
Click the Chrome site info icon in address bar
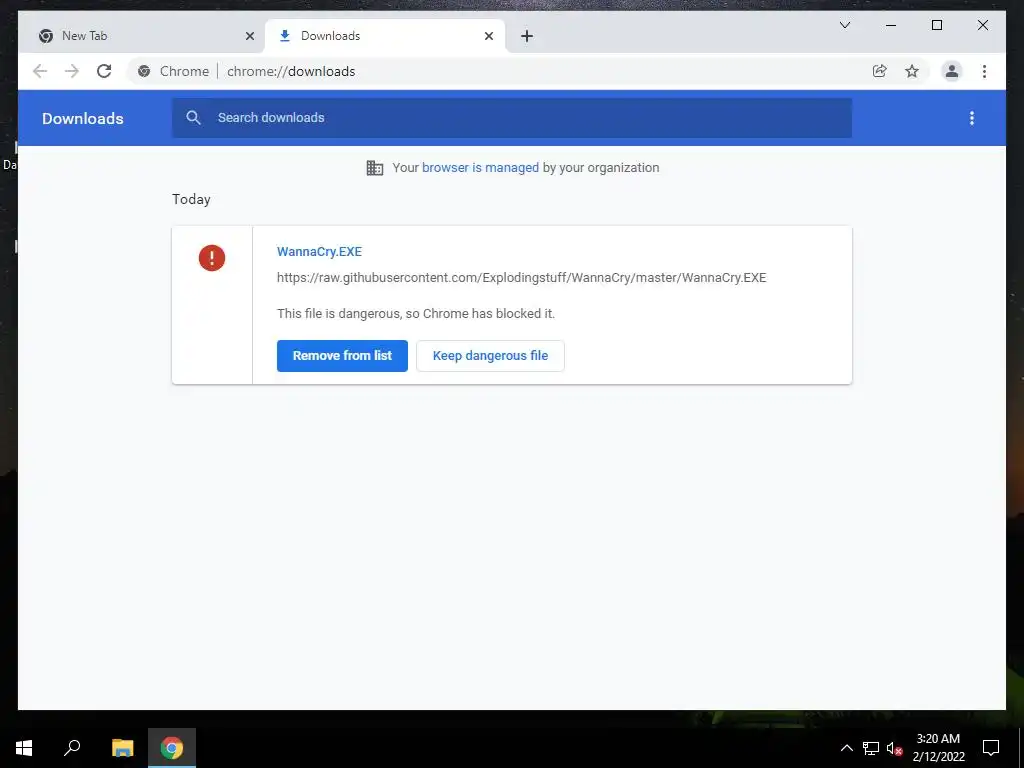tap(144, 71)
